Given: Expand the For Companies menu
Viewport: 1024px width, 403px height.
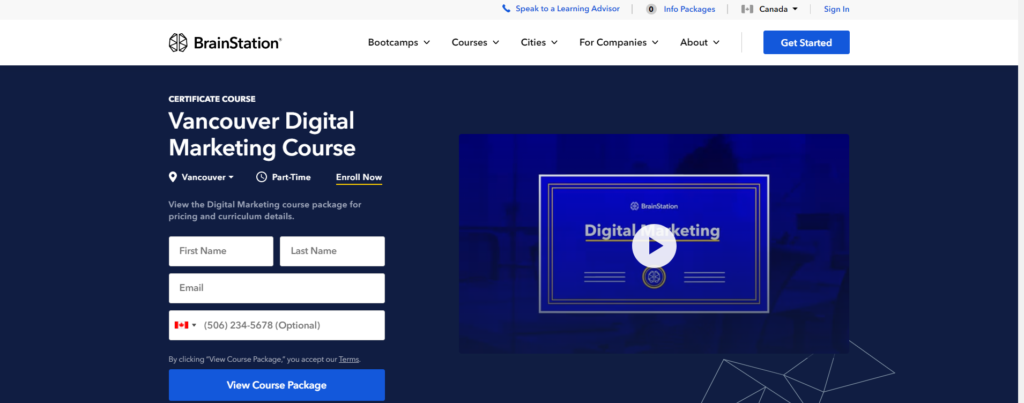Looking at the screenshot, I should 619,42.
